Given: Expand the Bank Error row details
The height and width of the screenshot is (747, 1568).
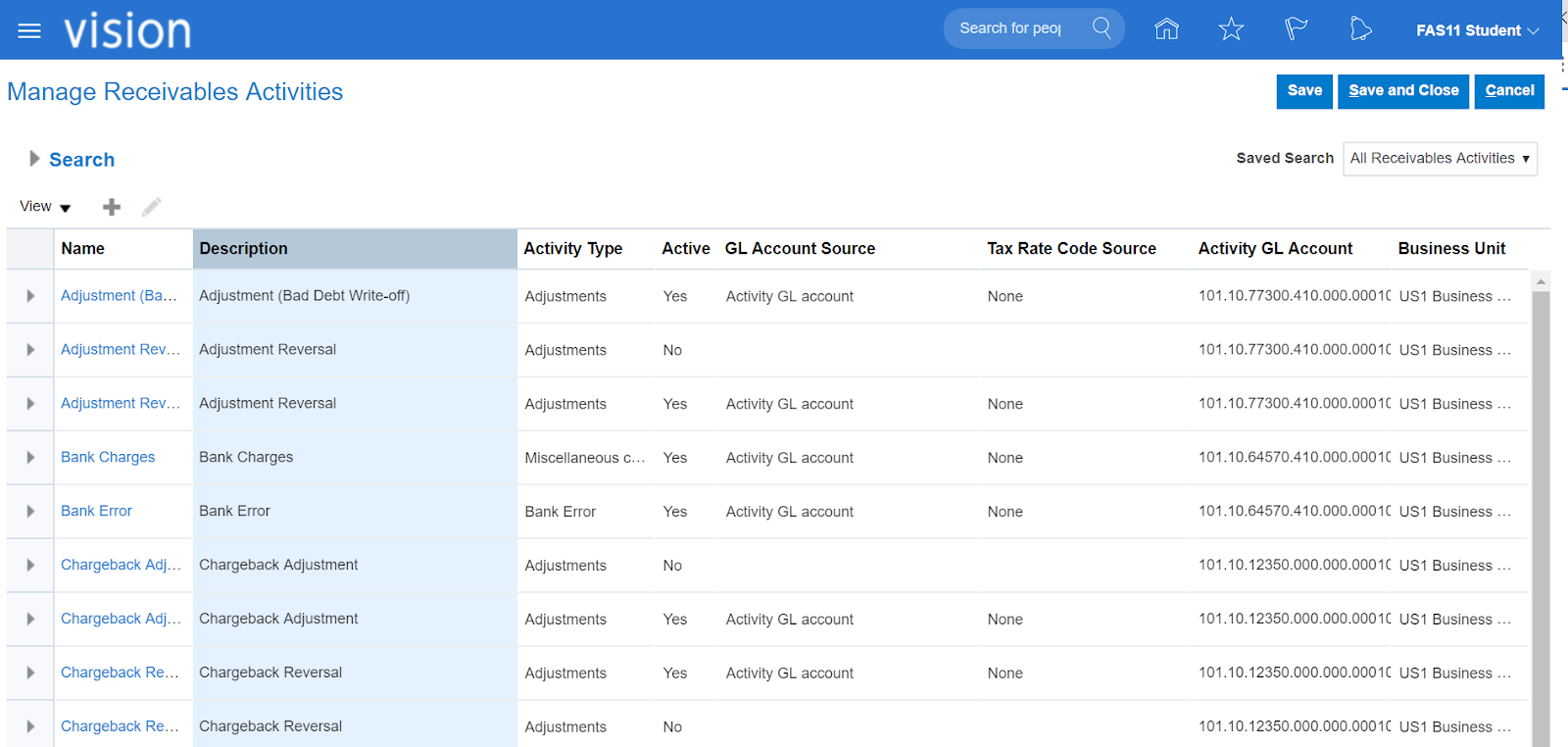Looking at the screenshot, I should (30, 512).
